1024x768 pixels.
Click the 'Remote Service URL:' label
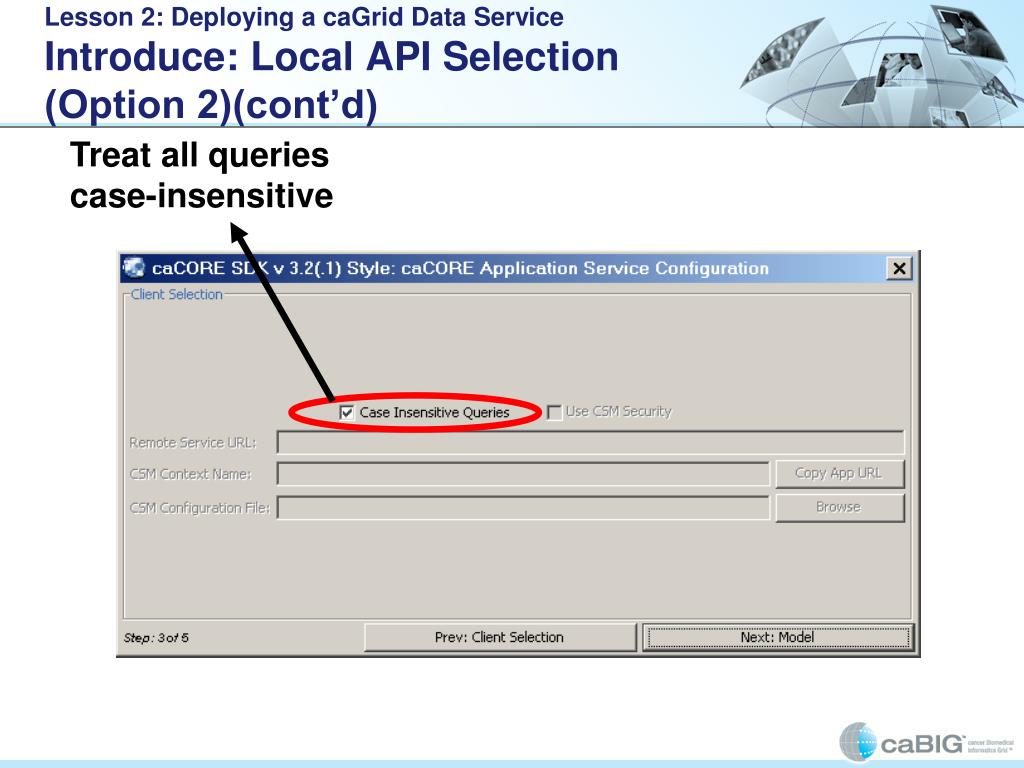pos(193,443)
